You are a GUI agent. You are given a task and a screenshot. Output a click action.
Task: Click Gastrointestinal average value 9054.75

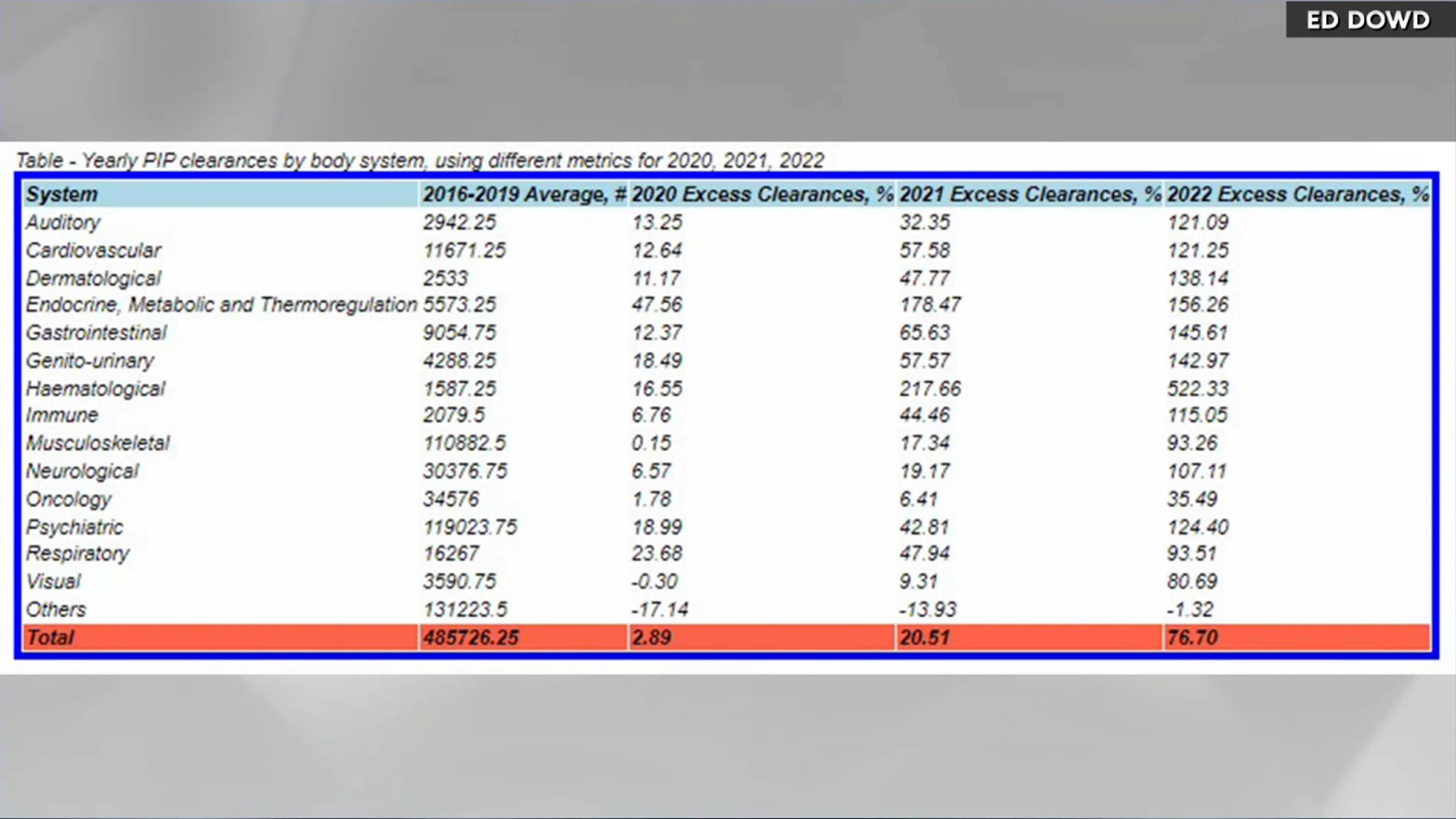(460, 333)
